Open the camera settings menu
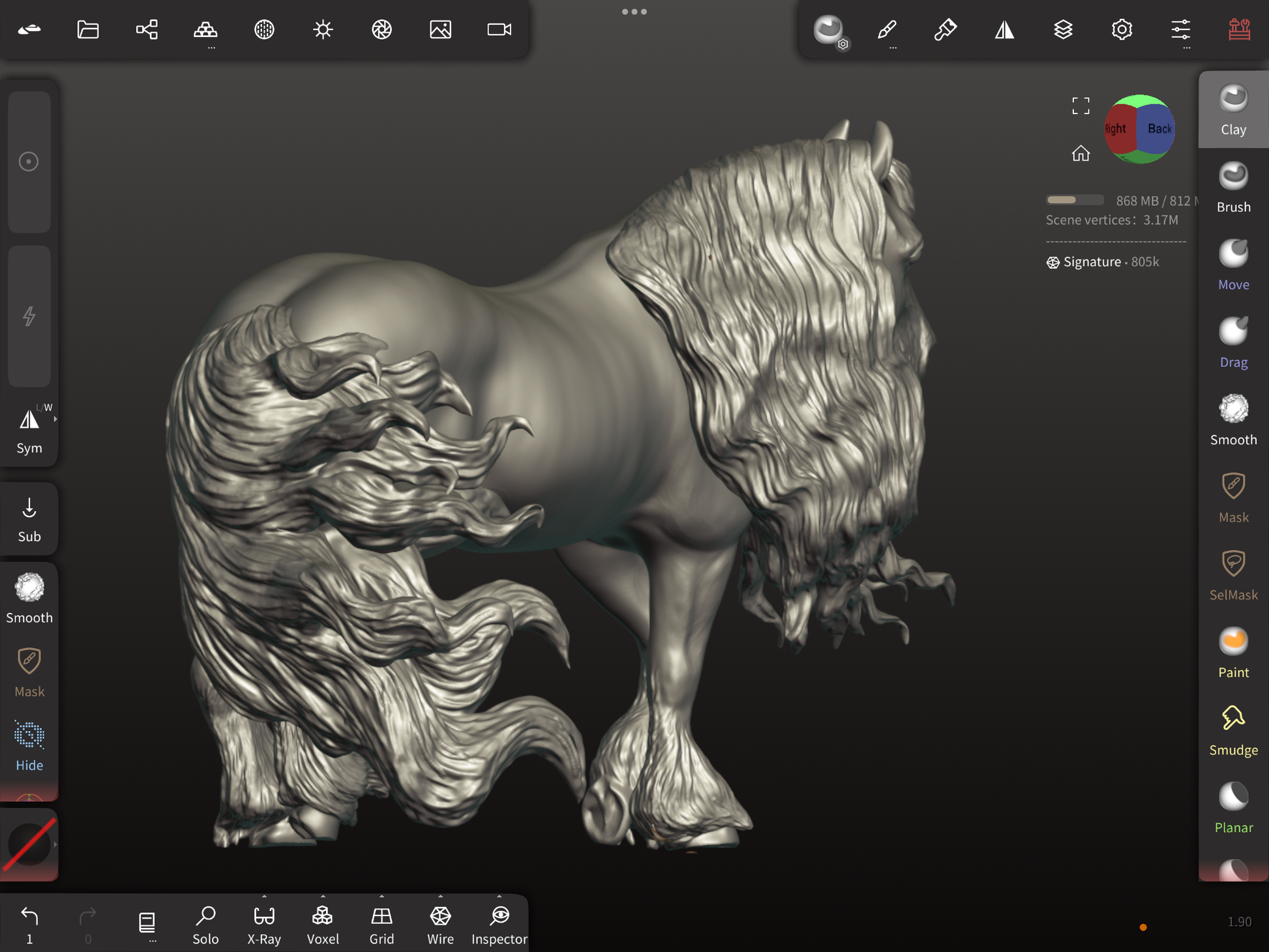This screenshot has height=952, width=1269. (x=500, y=29)
